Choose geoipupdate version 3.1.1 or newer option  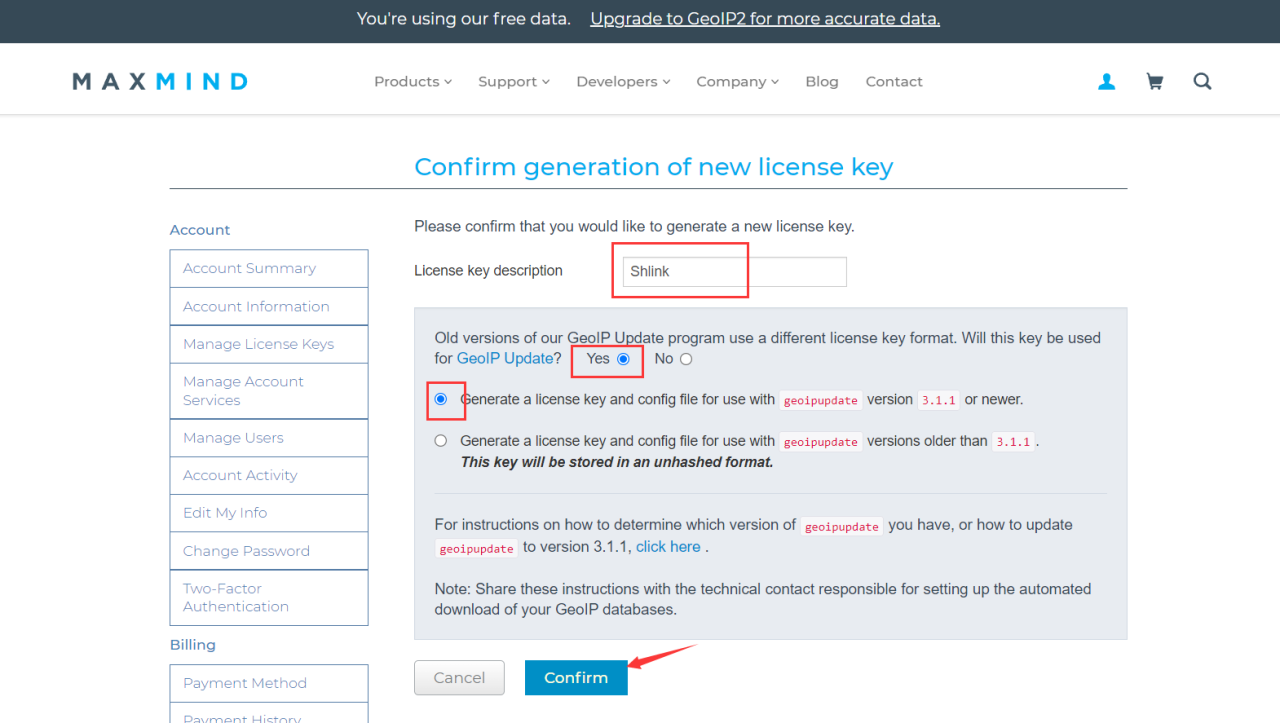(x=441, y=399)
